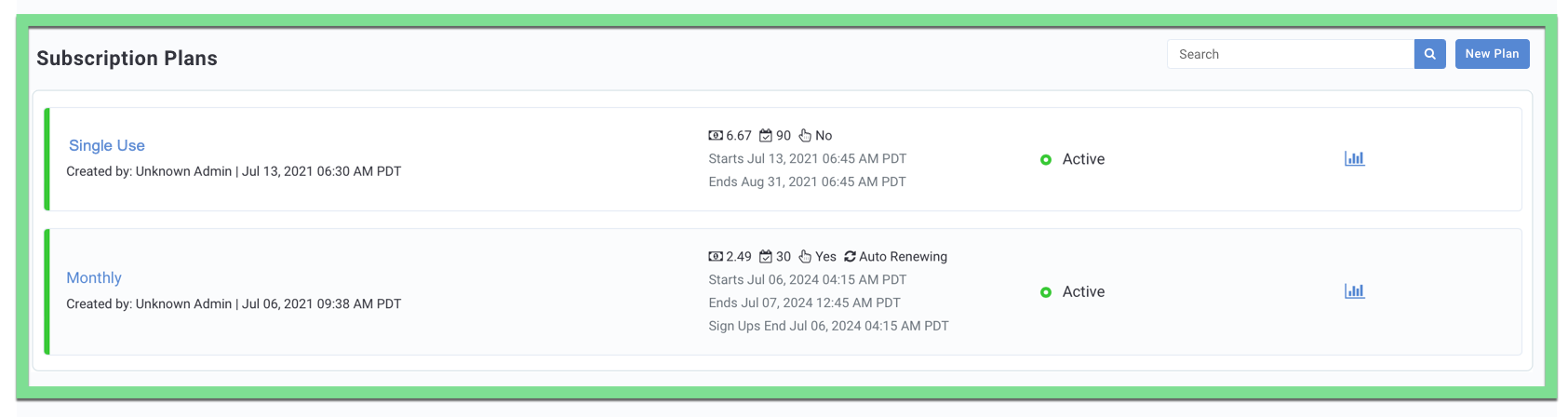Viewport: 1568px width, 417px height.
Task: Click the Subscription Plans heading
Action: [127, 58]
